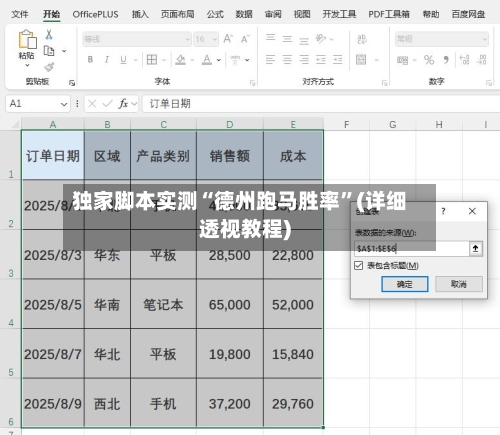Expand the Name Box dropdown arrow
Screen dimensions: 500x435
64,104
